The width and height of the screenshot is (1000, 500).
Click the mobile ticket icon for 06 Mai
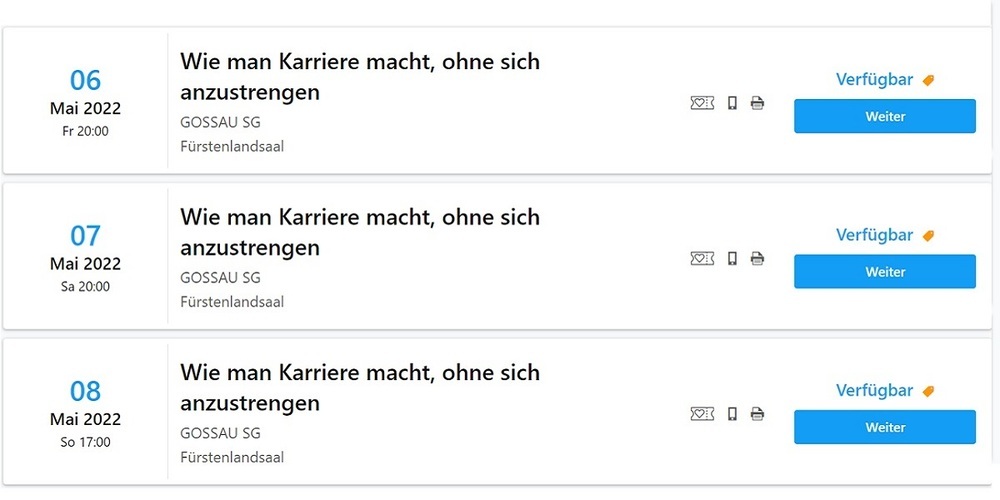click(732, 103)
